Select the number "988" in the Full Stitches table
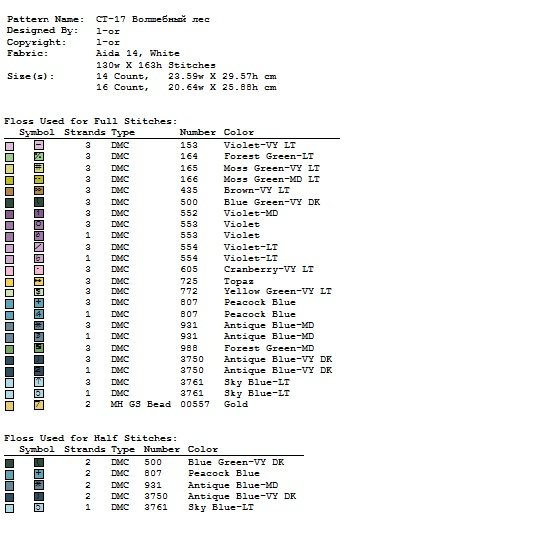Viewport: 547px width, 550px height. click(189, 348)
